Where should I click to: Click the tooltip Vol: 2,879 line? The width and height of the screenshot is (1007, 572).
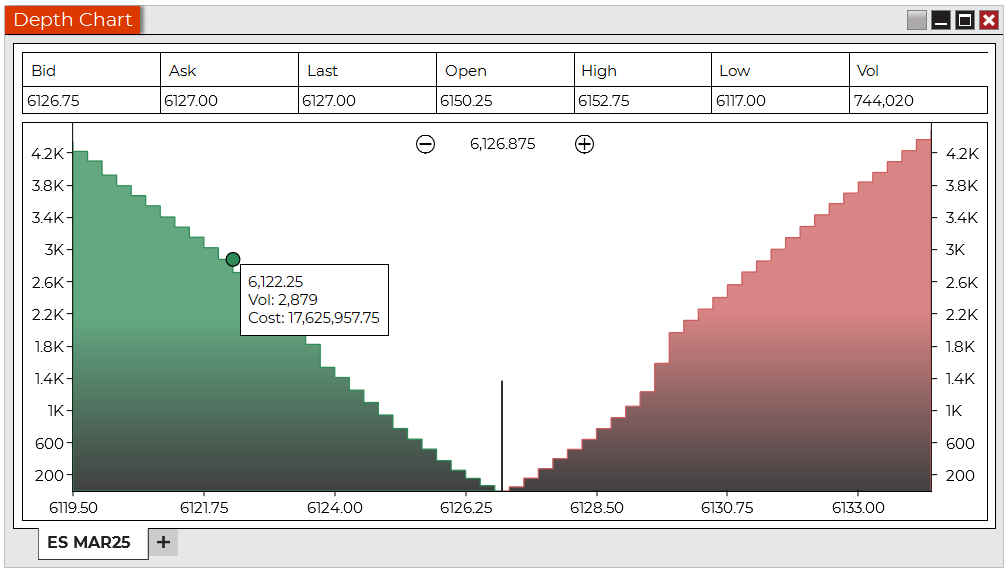coord(283,300)
